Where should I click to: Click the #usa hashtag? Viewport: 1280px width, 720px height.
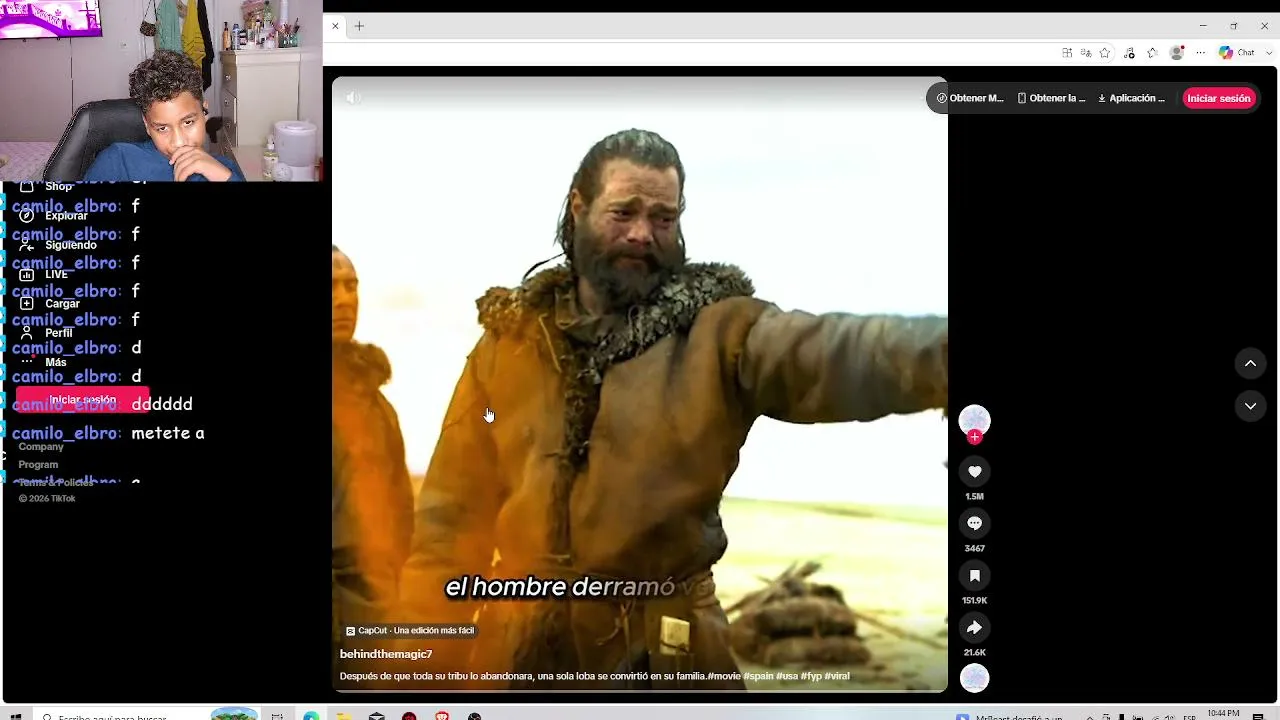[x=787, y=677]
